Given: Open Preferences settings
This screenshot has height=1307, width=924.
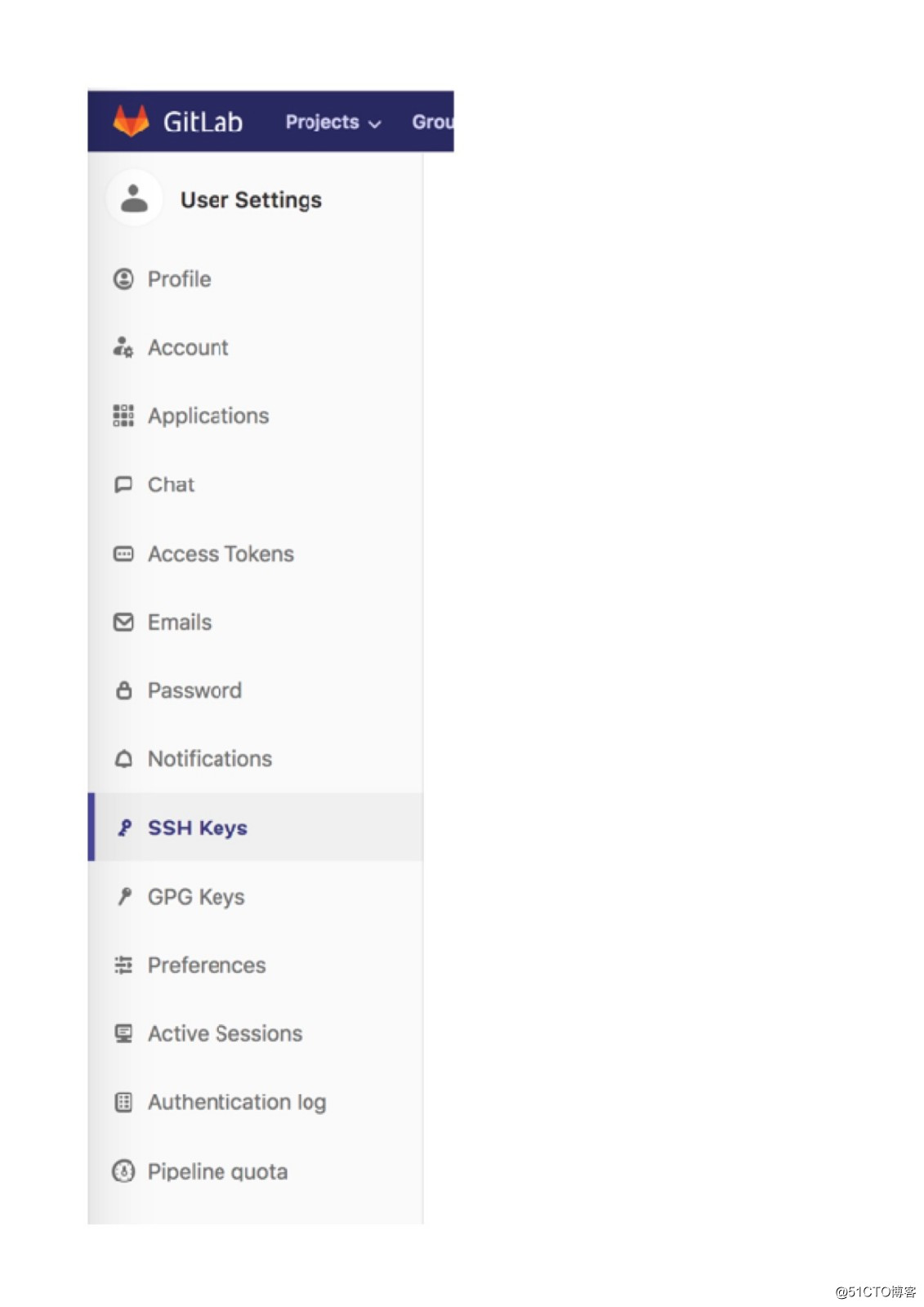Looking at the screenshot, I should tap(207, 965).
